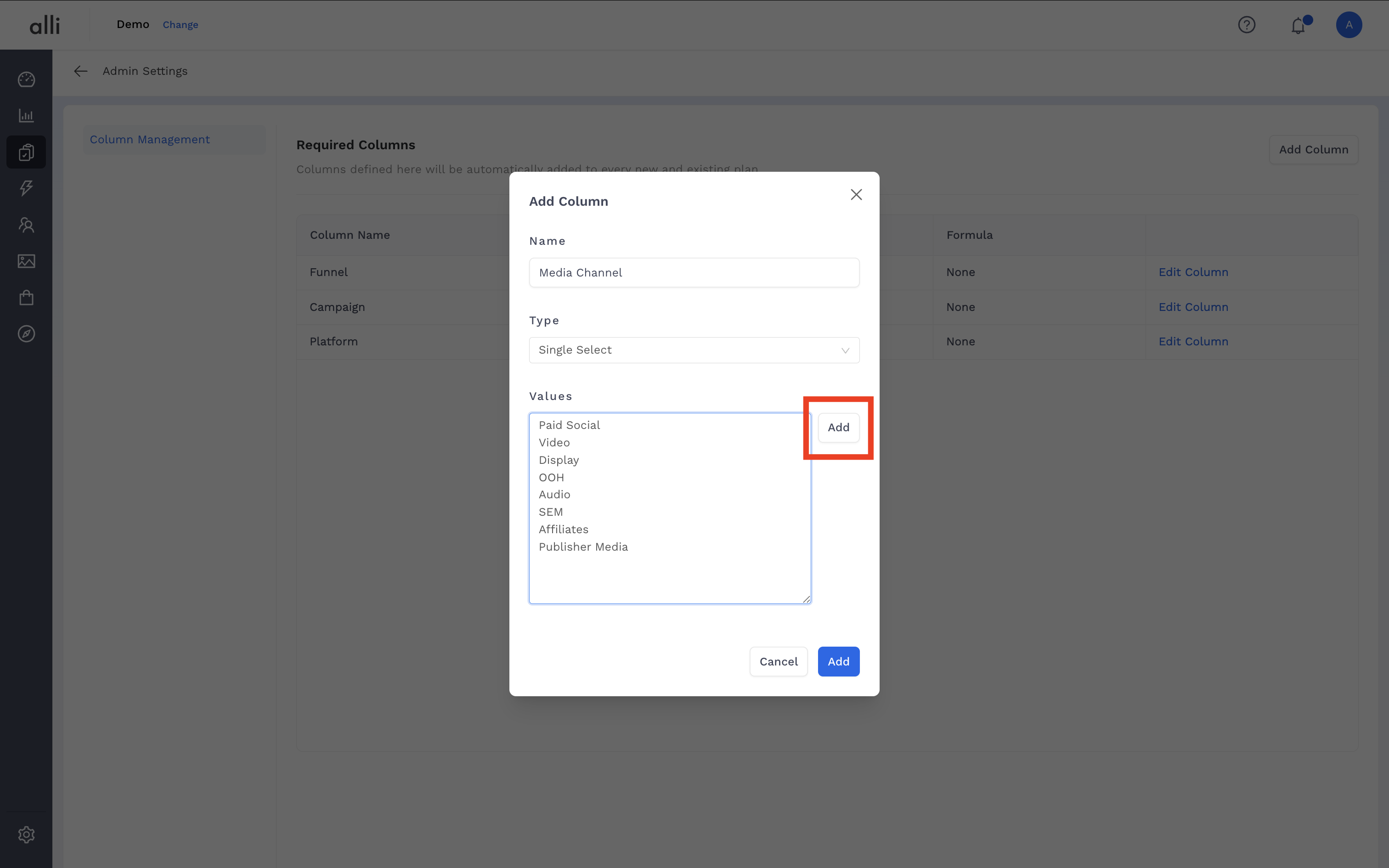Image resolution: width=1389 pixels, height=868 pixels.
Task: Expand the Type Single Select dropdown
Action: point(694,350)
